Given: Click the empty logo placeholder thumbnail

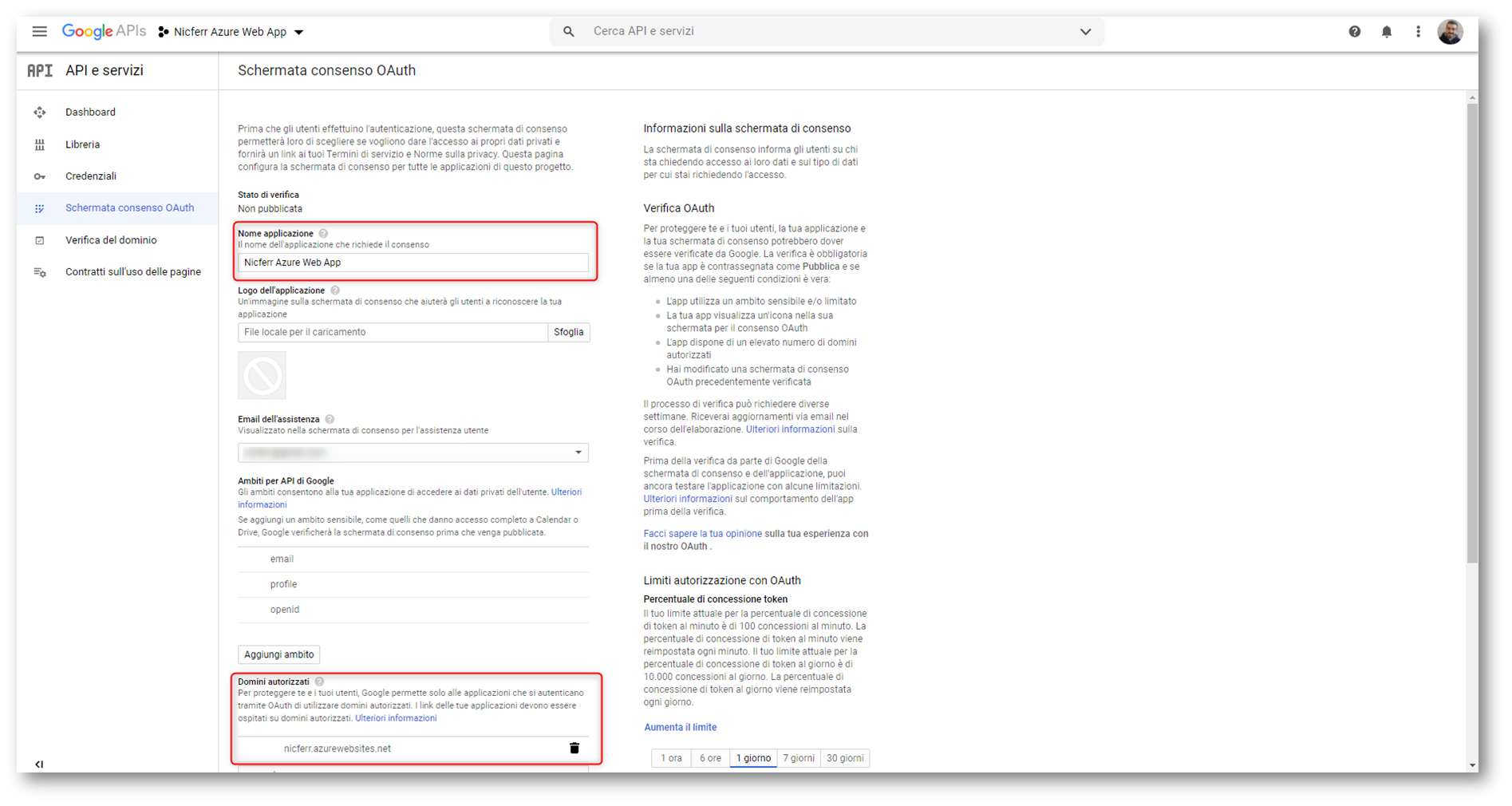Looking at the screenshot, I should click(262, 375).
